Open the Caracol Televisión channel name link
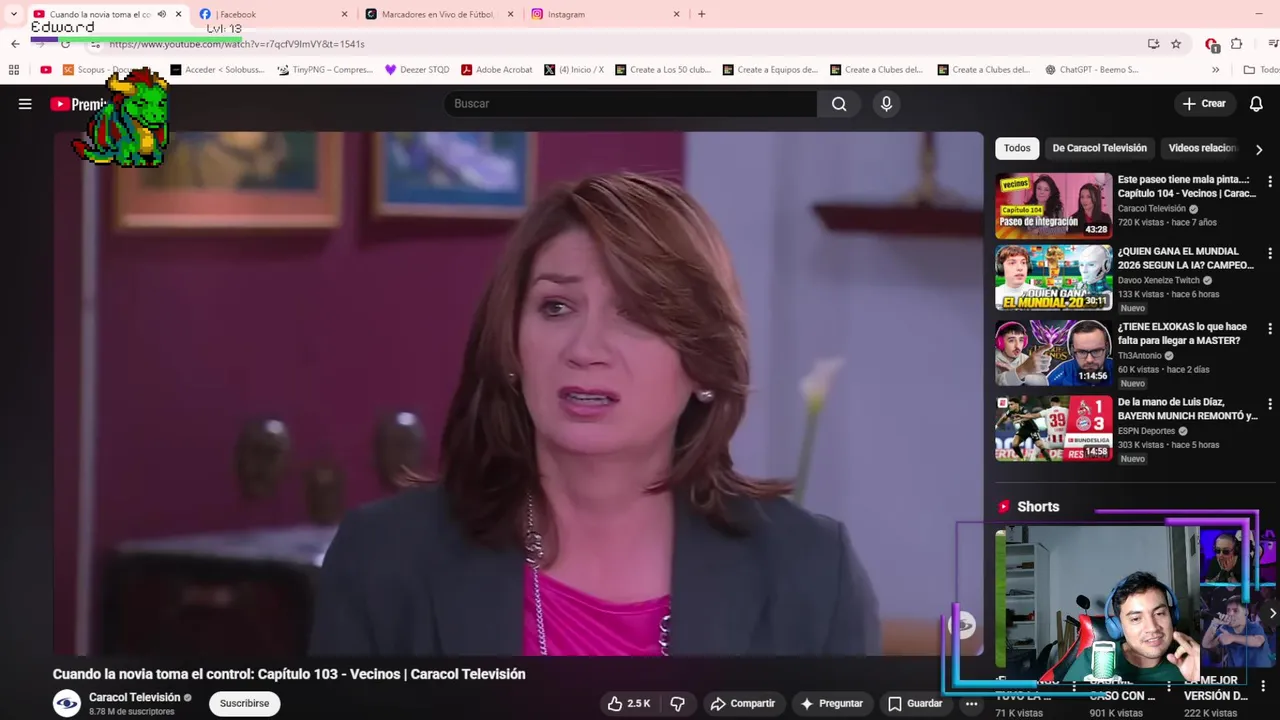This screenshot has width=1280, height=720. click(134, 697)
